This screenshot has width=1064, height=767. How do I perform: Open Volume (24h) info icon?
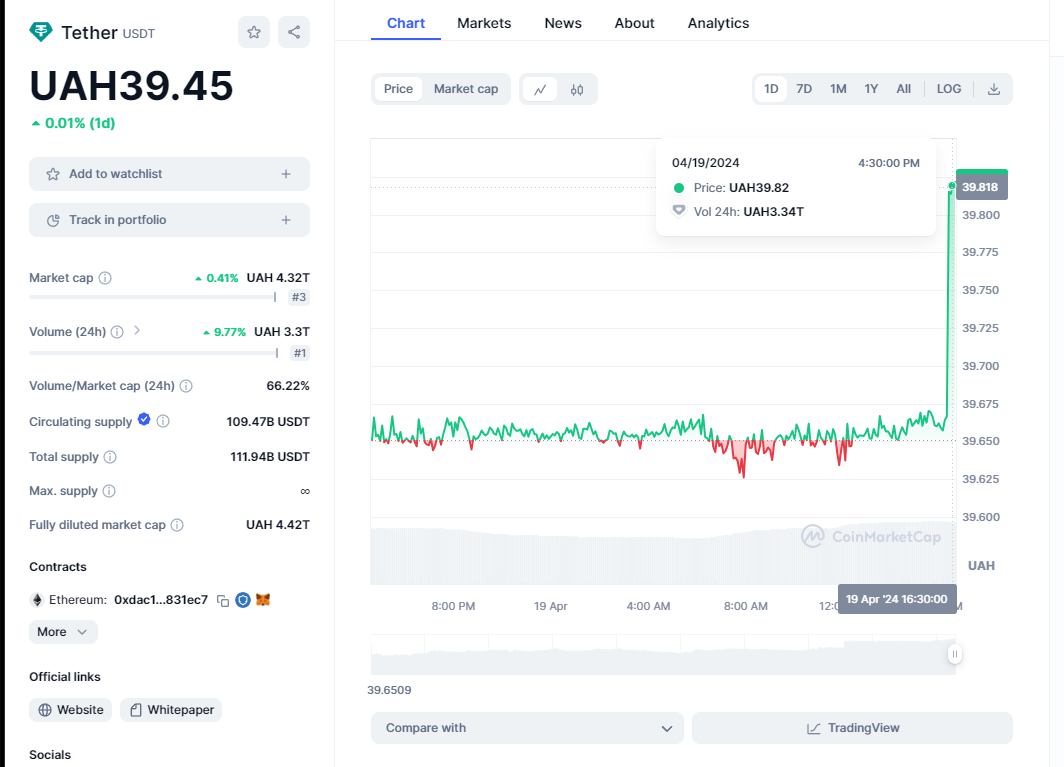coord(117,332)
